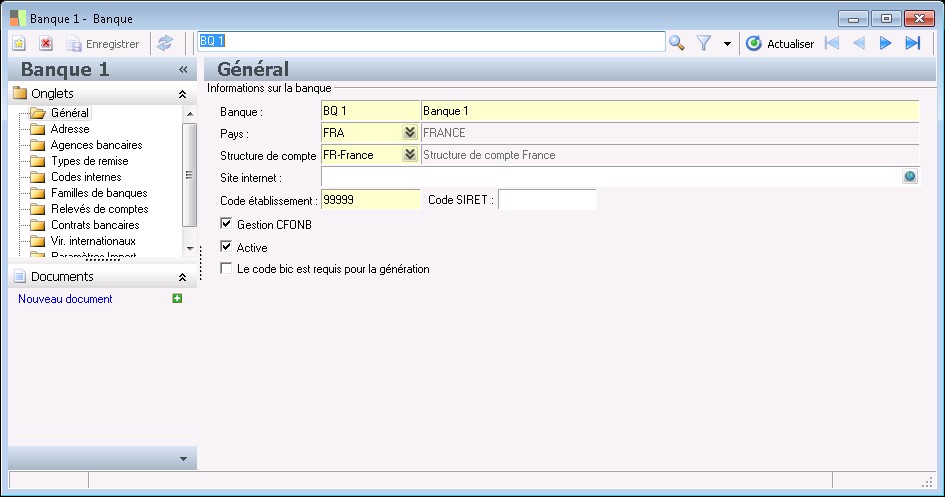Open the filter dropdown arrow
This screenshot has height=497, width=945.
(727, 44)
